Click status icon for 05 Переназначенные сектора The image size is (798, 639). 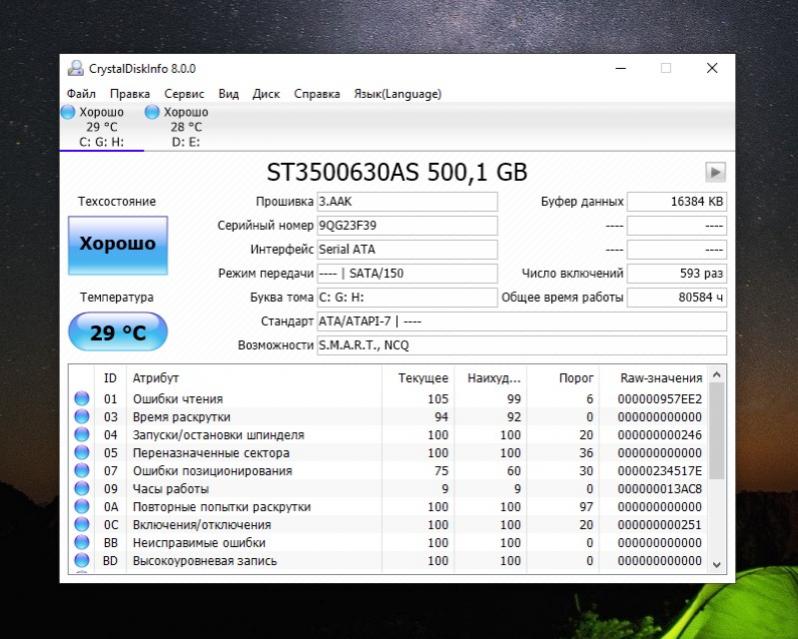82,452
